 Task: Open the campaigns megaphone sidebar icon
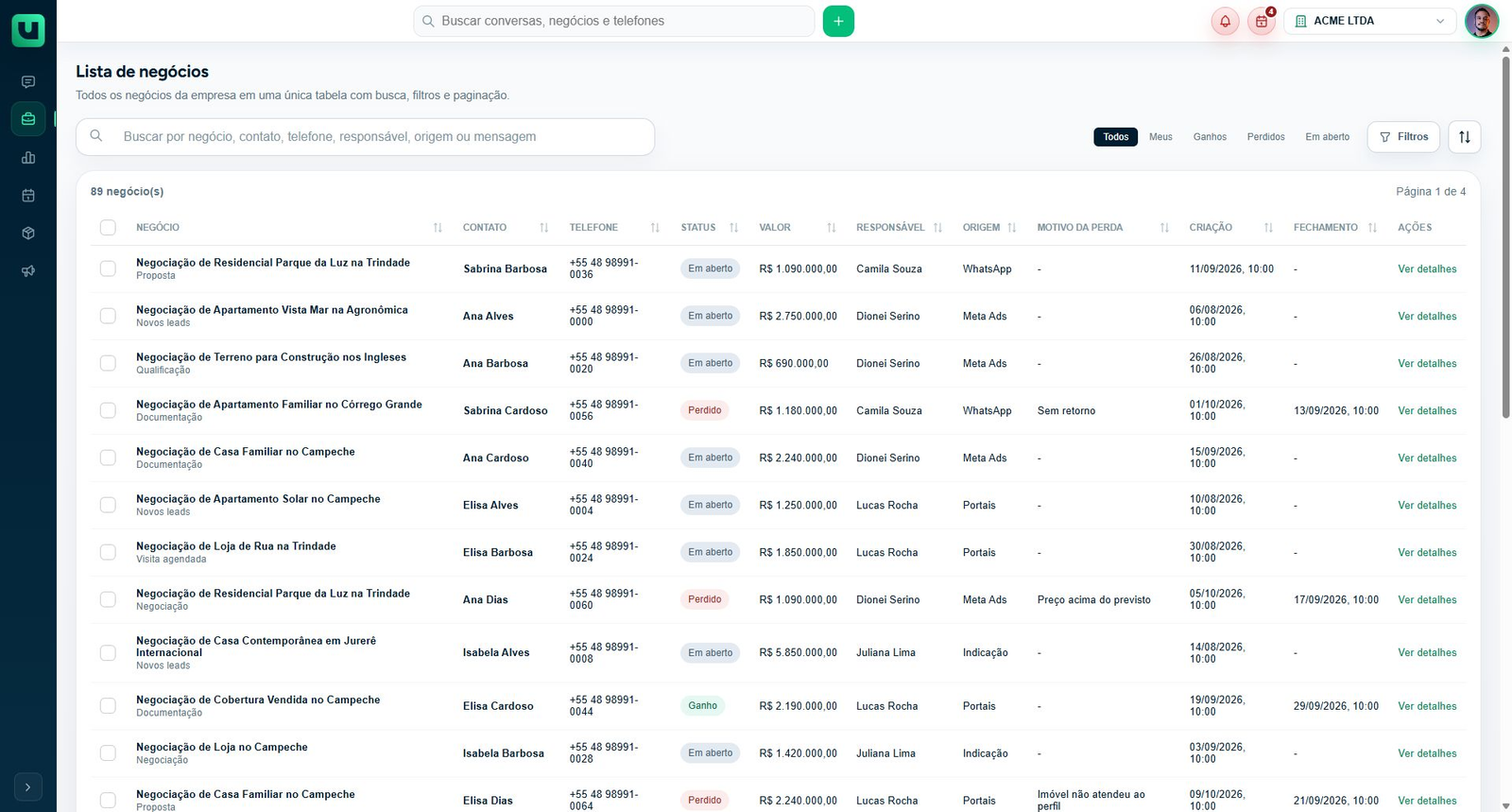[x=28, y=271]
